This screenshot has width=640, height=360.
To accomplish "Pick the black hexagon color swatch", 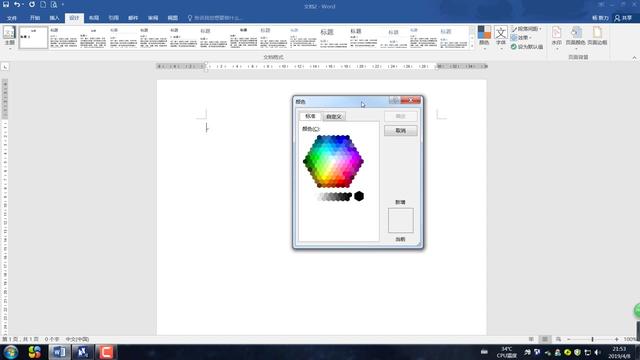I will tap(359, 196).
